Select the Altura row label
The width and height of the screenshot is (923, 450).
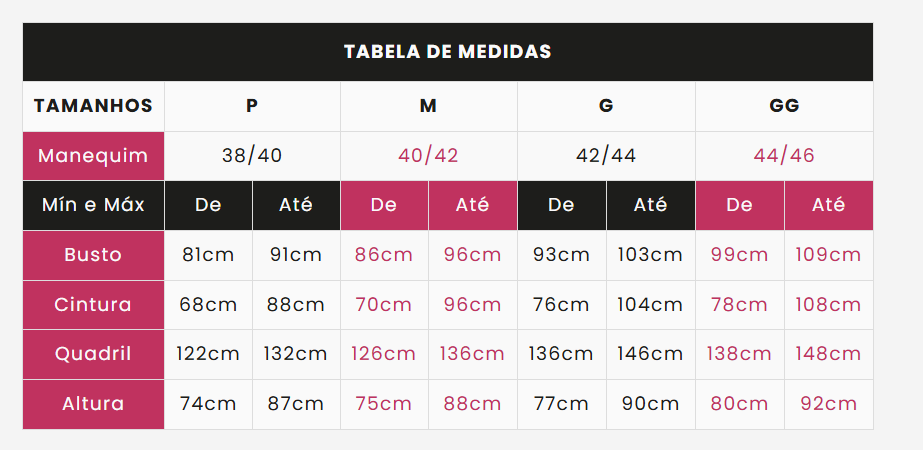[93, 404]
